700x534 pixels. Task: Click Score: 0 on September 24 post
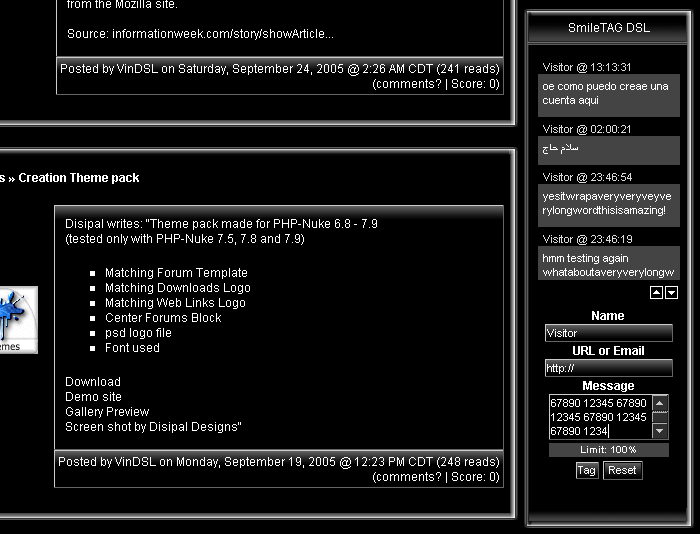click(475, 84)
